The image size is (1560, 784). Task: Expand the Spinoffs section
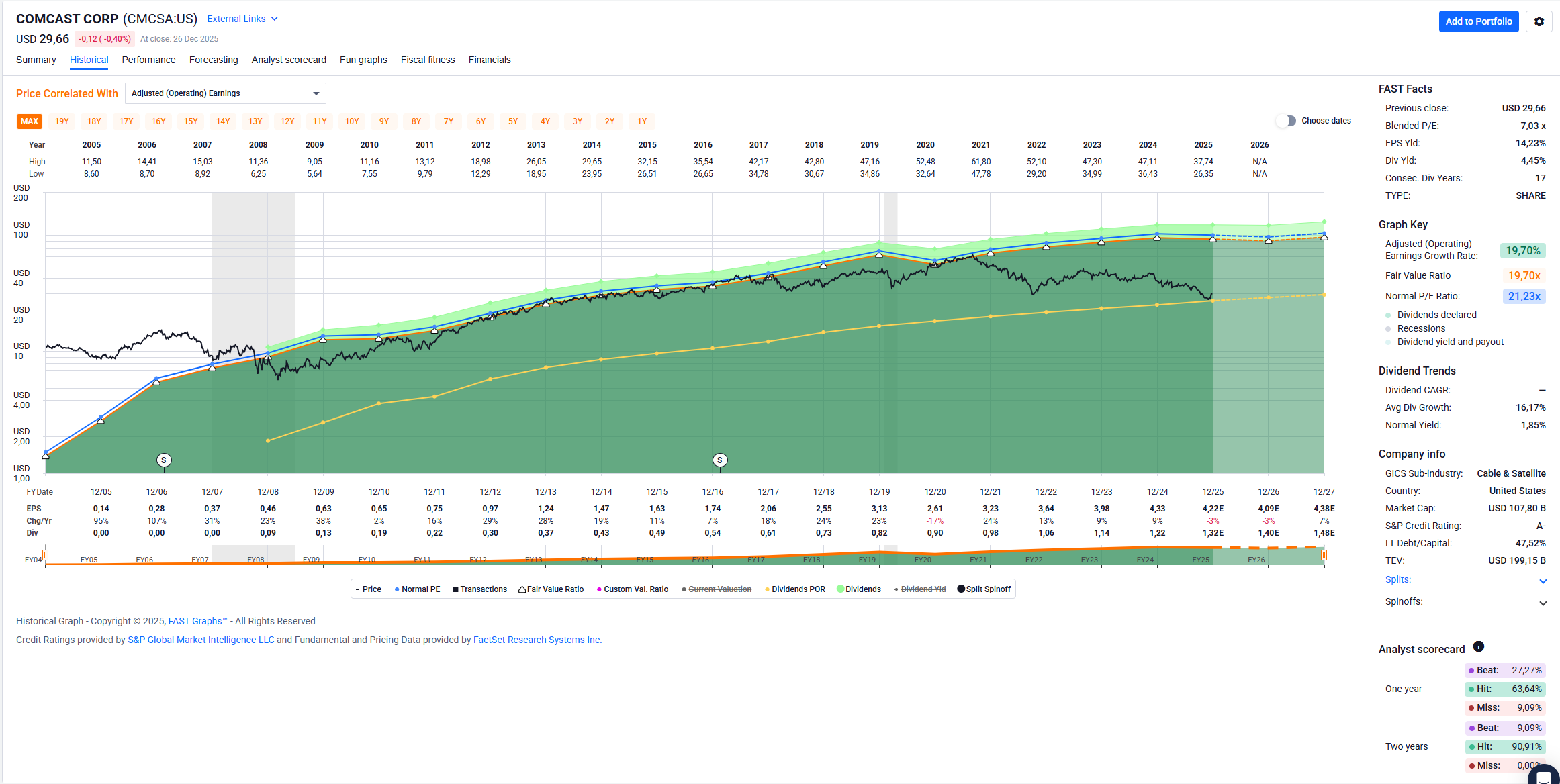[x=1543, y=603]
